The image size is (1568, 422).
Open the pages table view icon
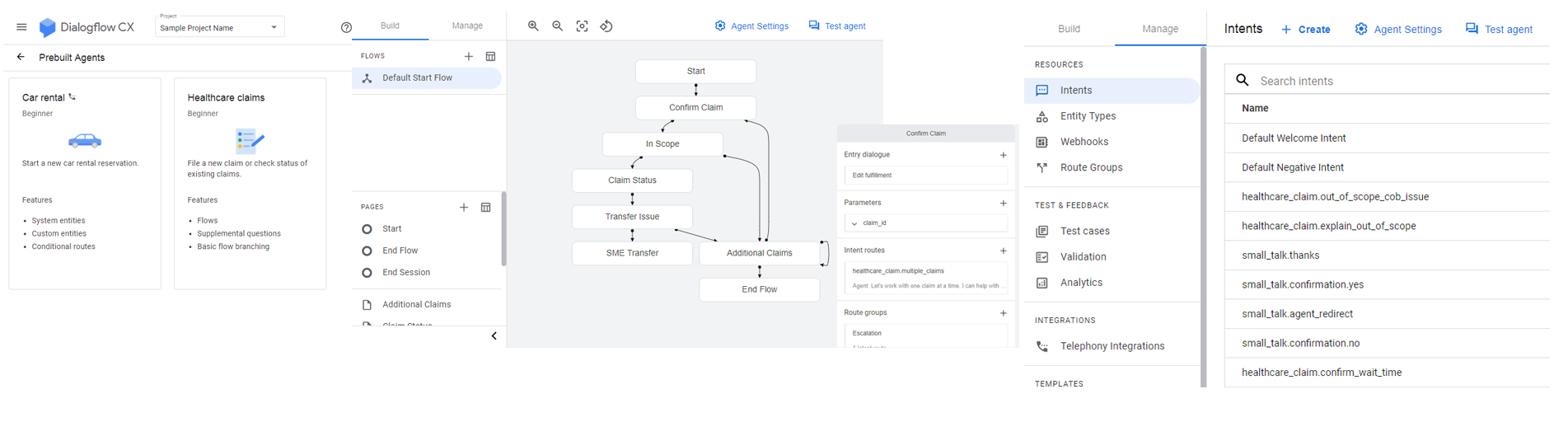(x=485, y=207)
